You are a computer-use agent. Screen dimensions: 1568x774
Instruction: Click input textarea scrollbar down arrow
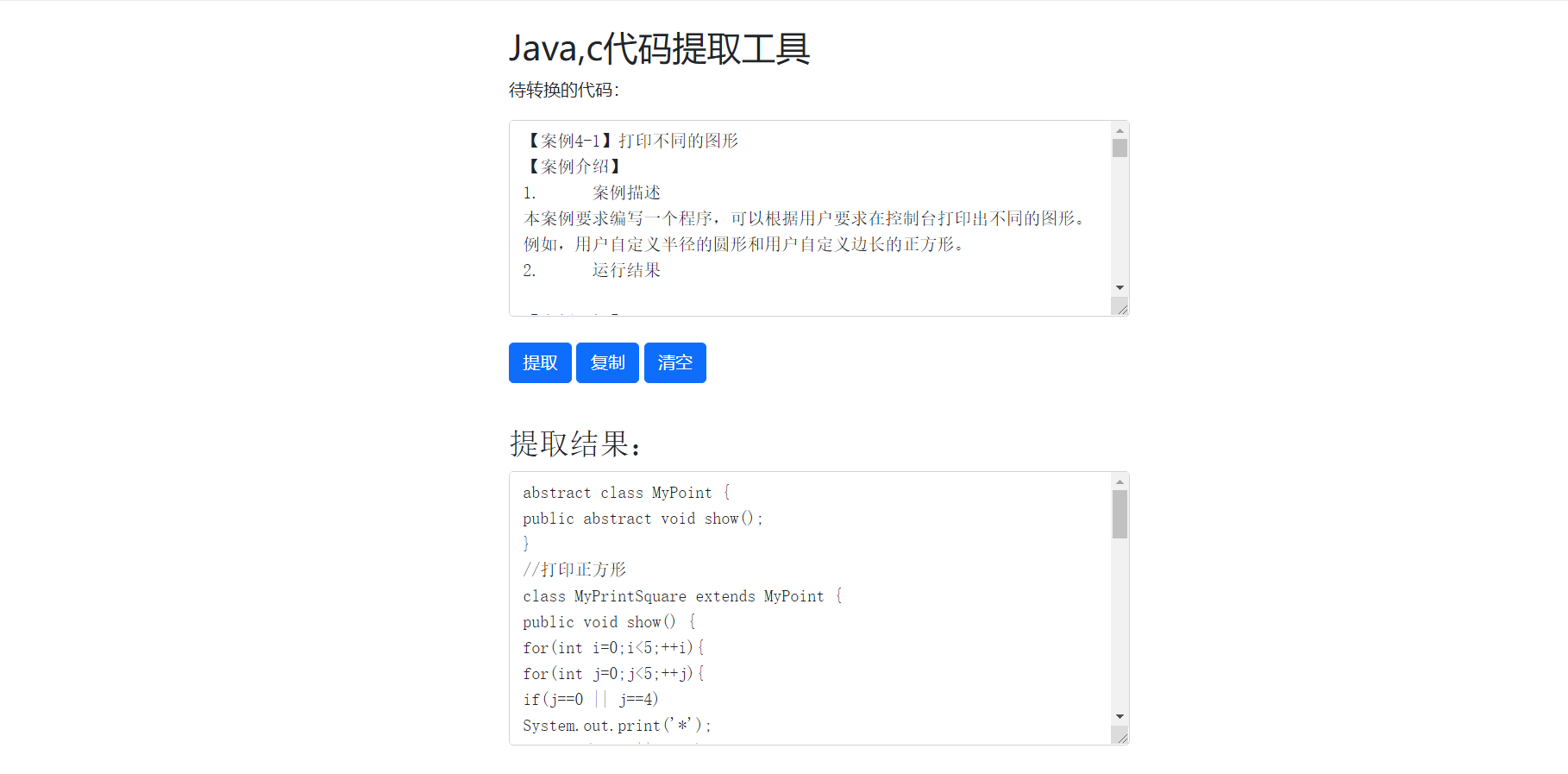point(1120,287)
